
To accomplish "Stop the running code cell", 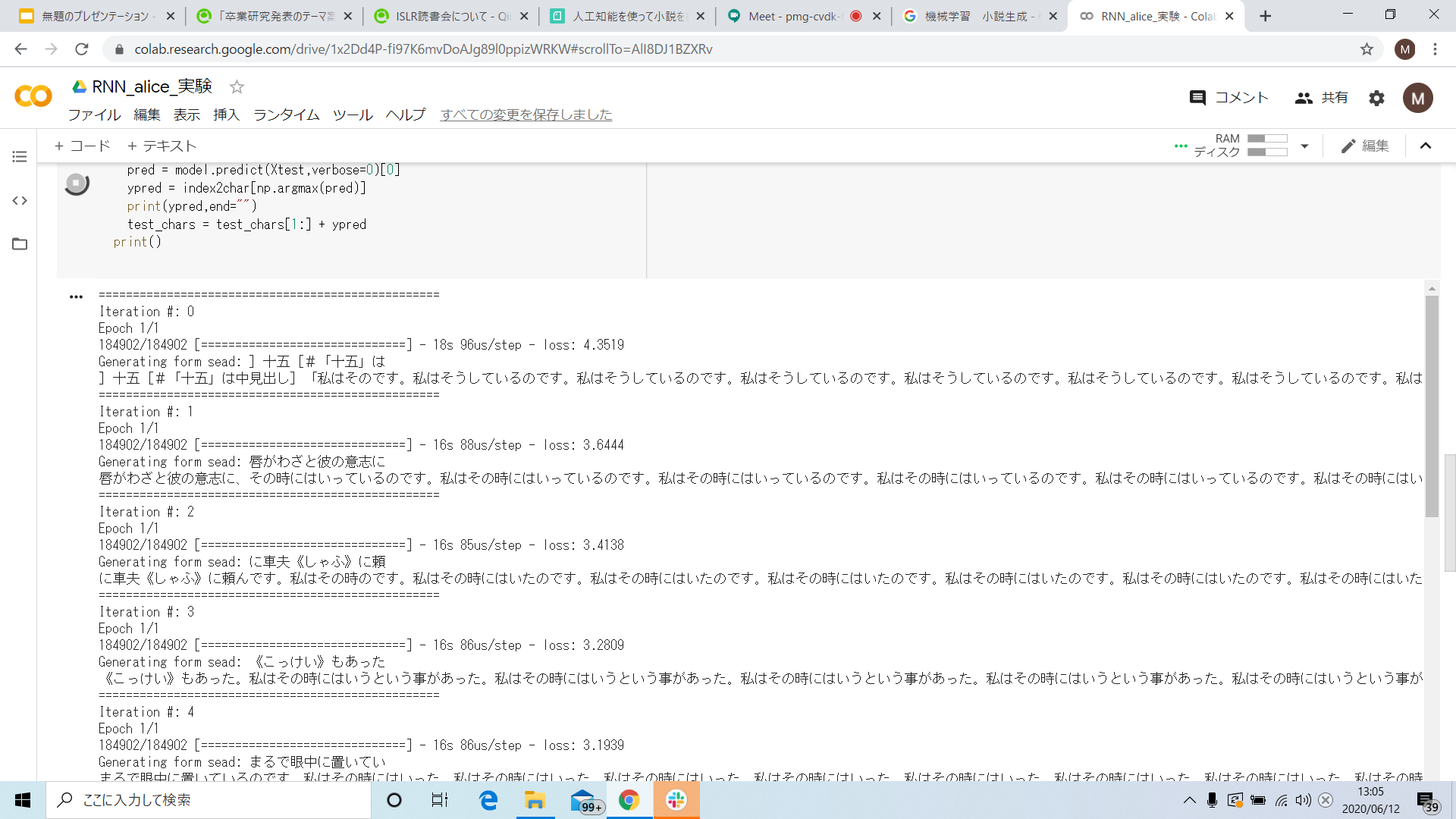I will click(x=76, y=184).
